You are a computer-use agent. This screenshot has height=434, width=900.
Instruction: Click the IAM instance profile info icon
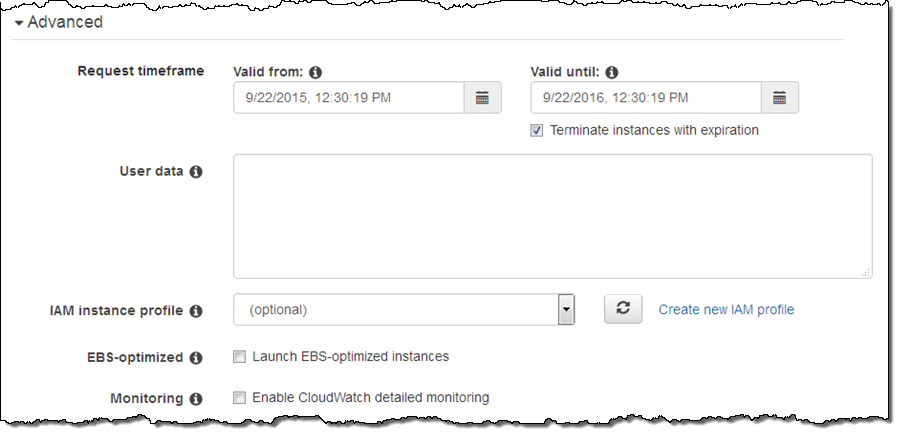click(196, 311)
